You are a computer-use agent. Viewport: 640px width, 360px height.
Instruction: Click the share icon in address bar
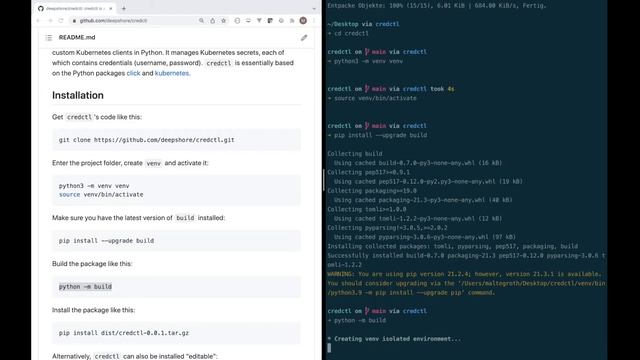(213, 20)
